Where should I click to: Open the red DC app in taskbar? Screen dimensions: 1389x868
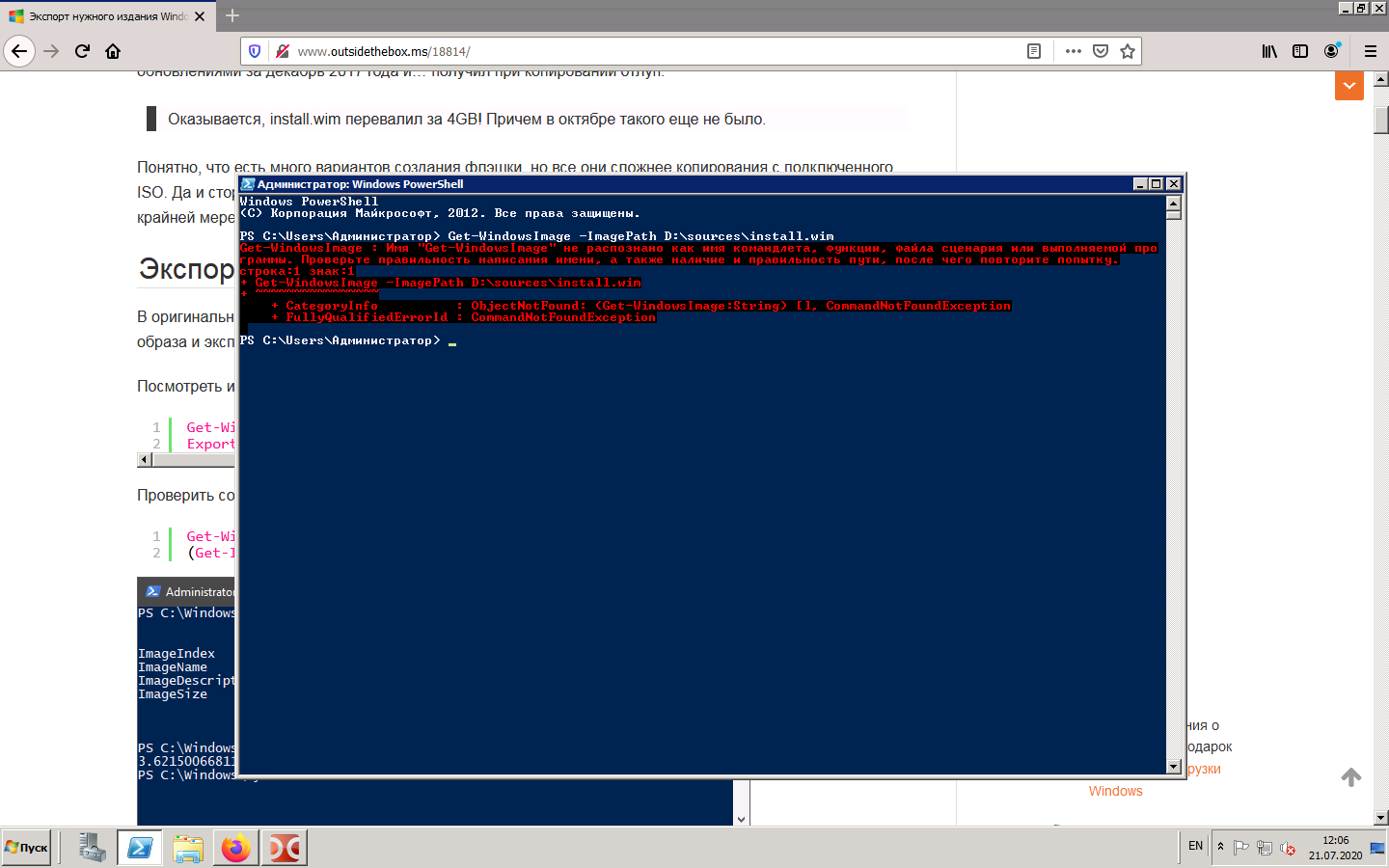click(285, 848)
